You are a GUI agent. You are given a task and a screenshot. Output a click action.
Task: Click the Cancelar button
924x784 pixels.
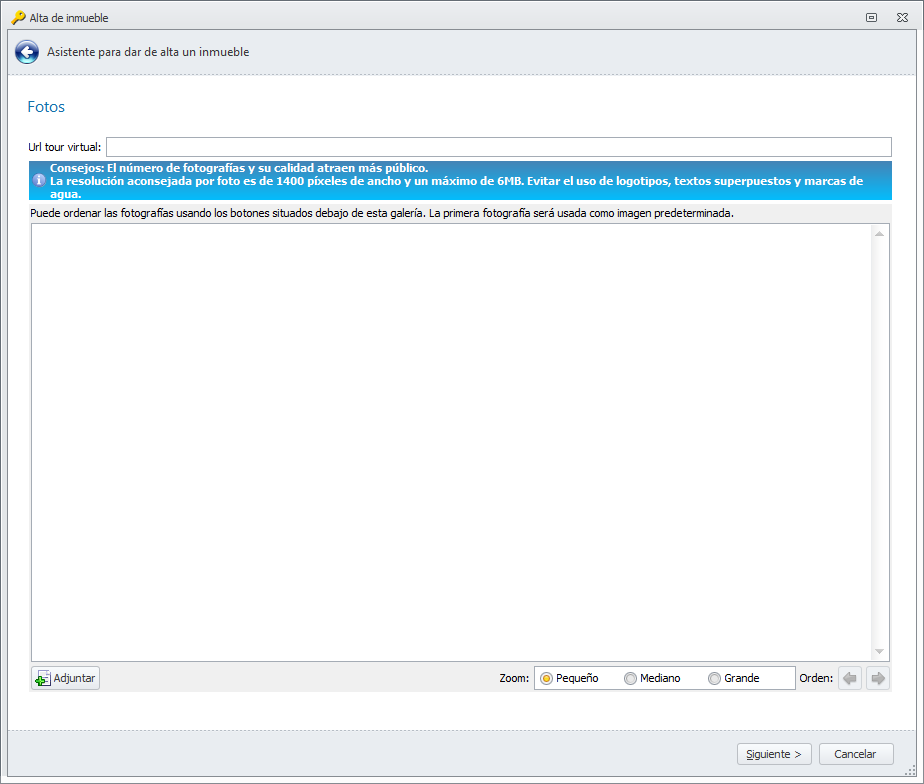pos(856,754)
